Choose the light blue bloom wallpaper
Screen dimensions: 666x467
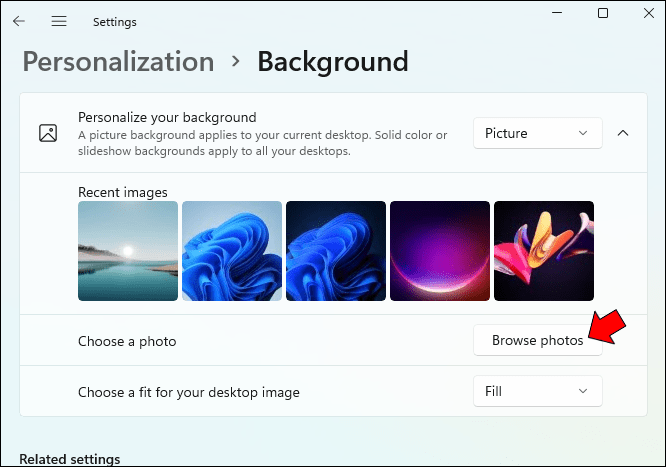tap(232, 251)
